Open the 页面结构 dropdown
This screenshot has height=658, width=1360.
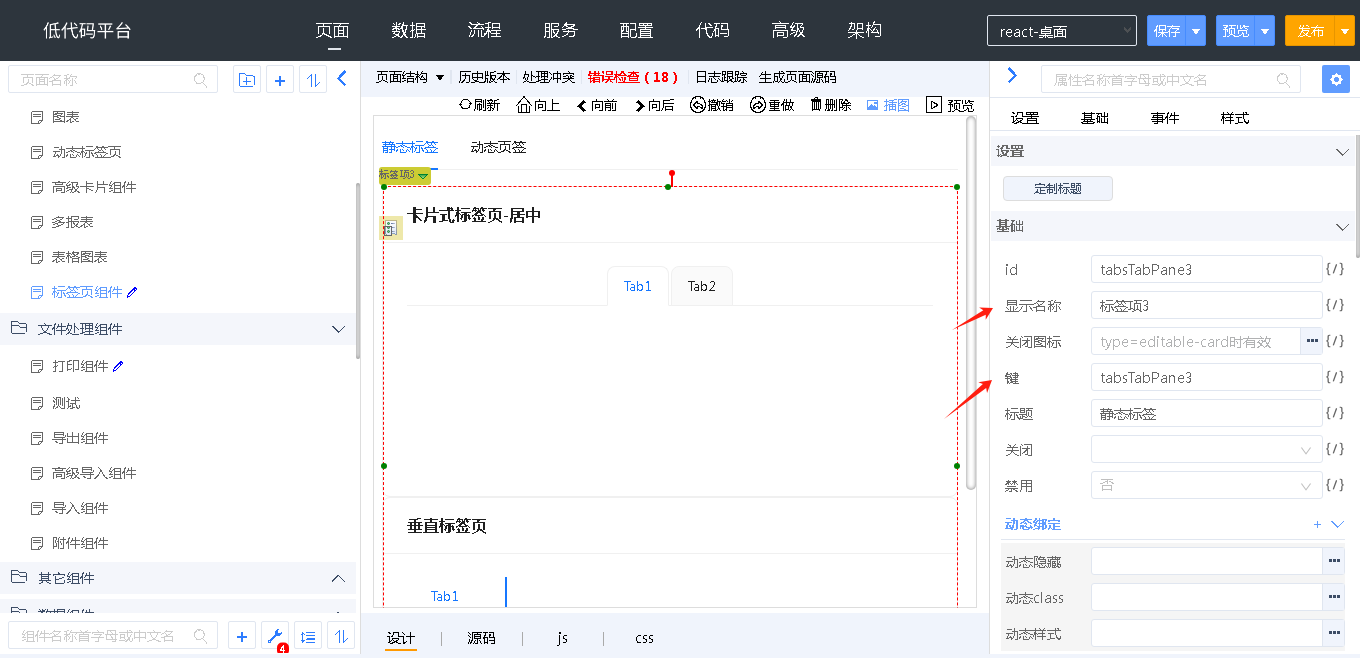click(x=410, y=77)
